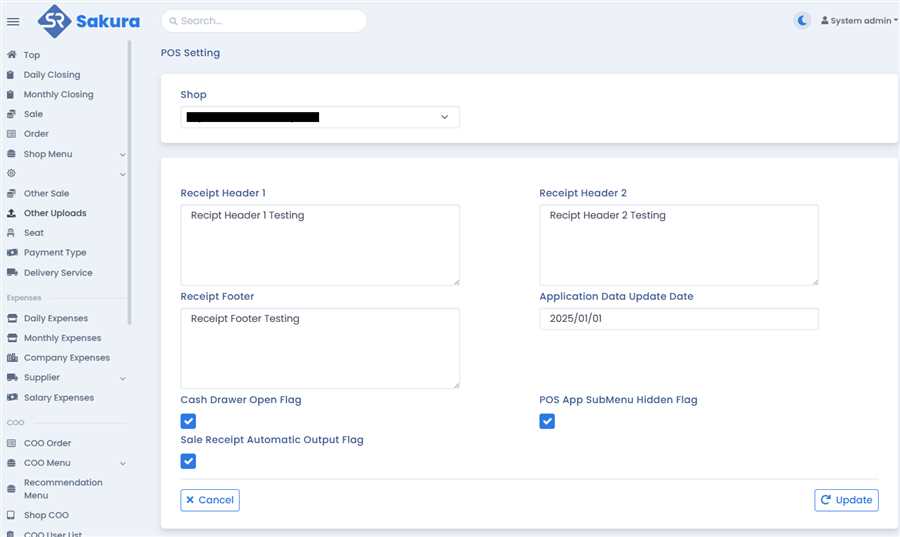
Task: Click the Seat chair icon
Action: click(12, 233)
